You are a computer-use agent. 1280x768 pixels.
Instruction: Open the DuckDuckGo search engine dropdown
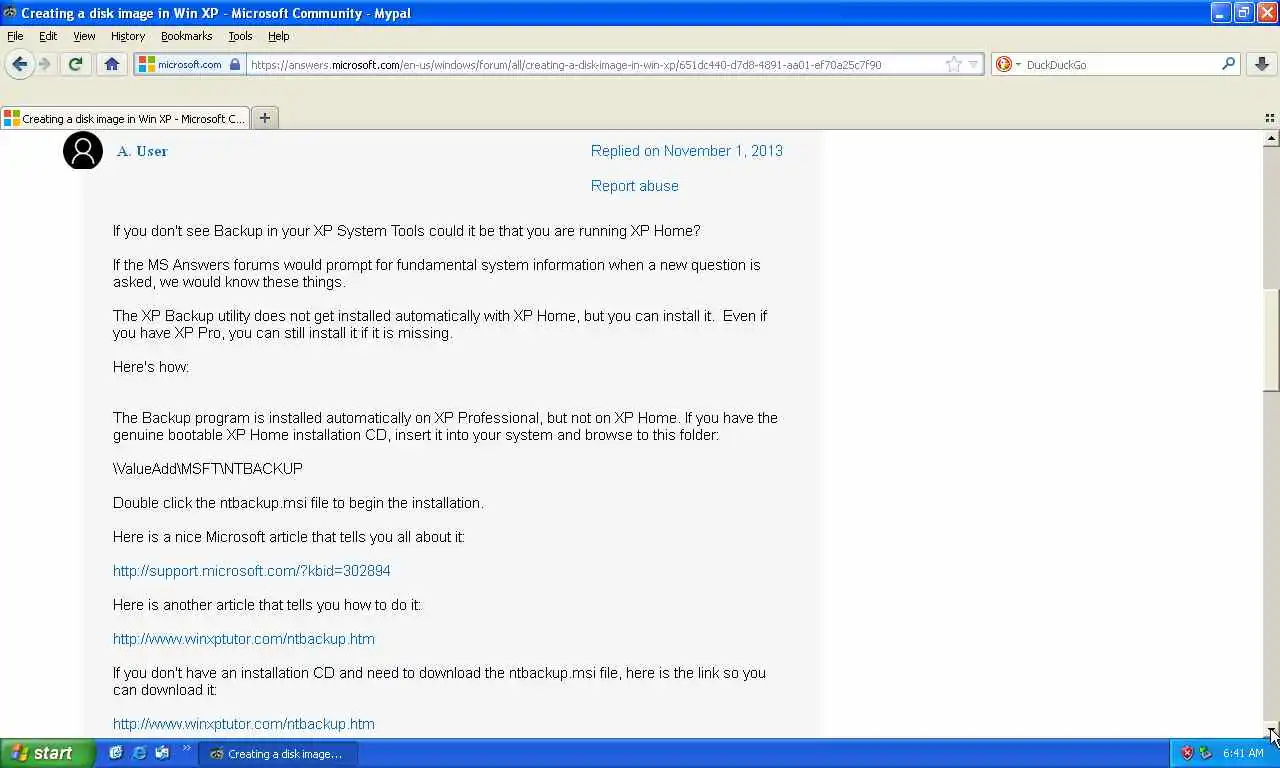[1008, 64]
